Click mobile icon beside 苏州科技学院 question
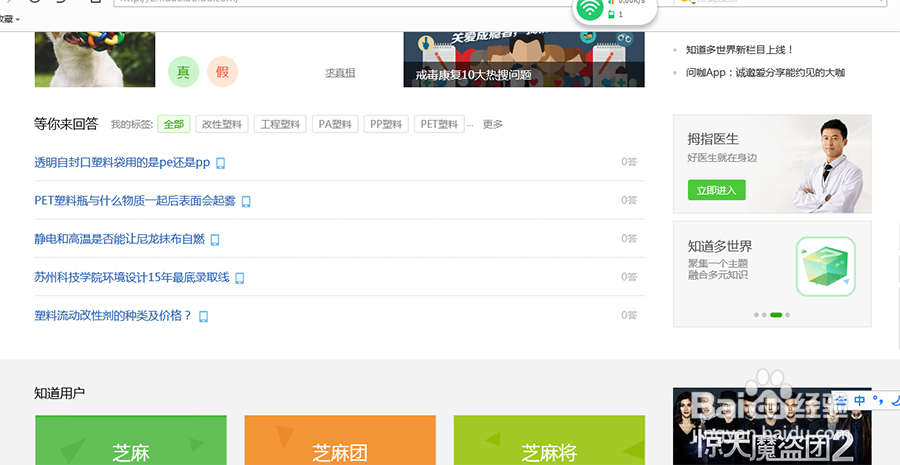The width and height of the screenshot is (900, 465). click(240, 278)
